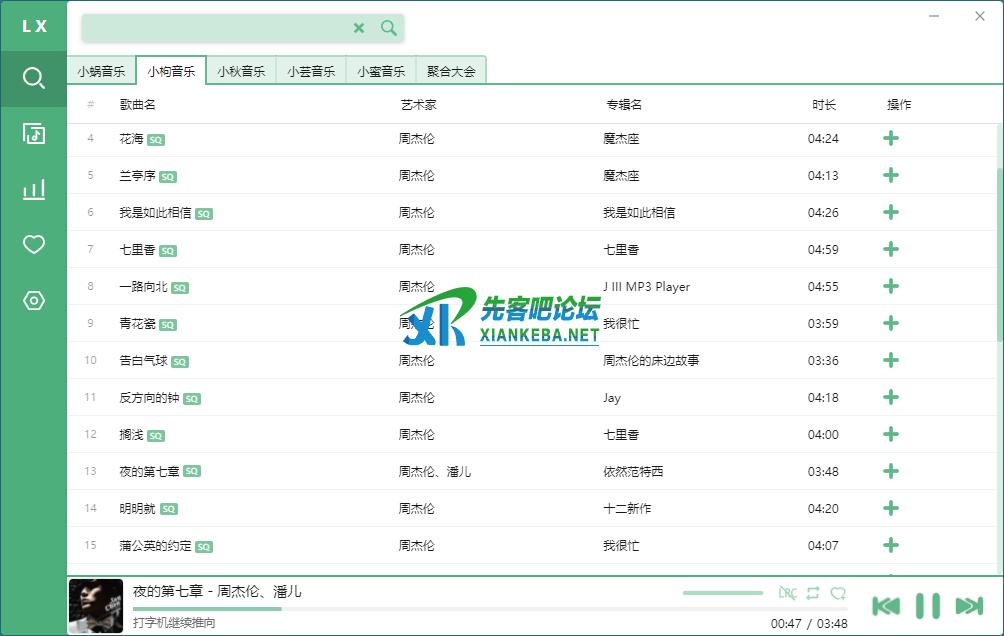This screenshot has width=1004, height=636.
Task: Open the favorites heart page in sidebar
Action: click(x=34, y=244)
